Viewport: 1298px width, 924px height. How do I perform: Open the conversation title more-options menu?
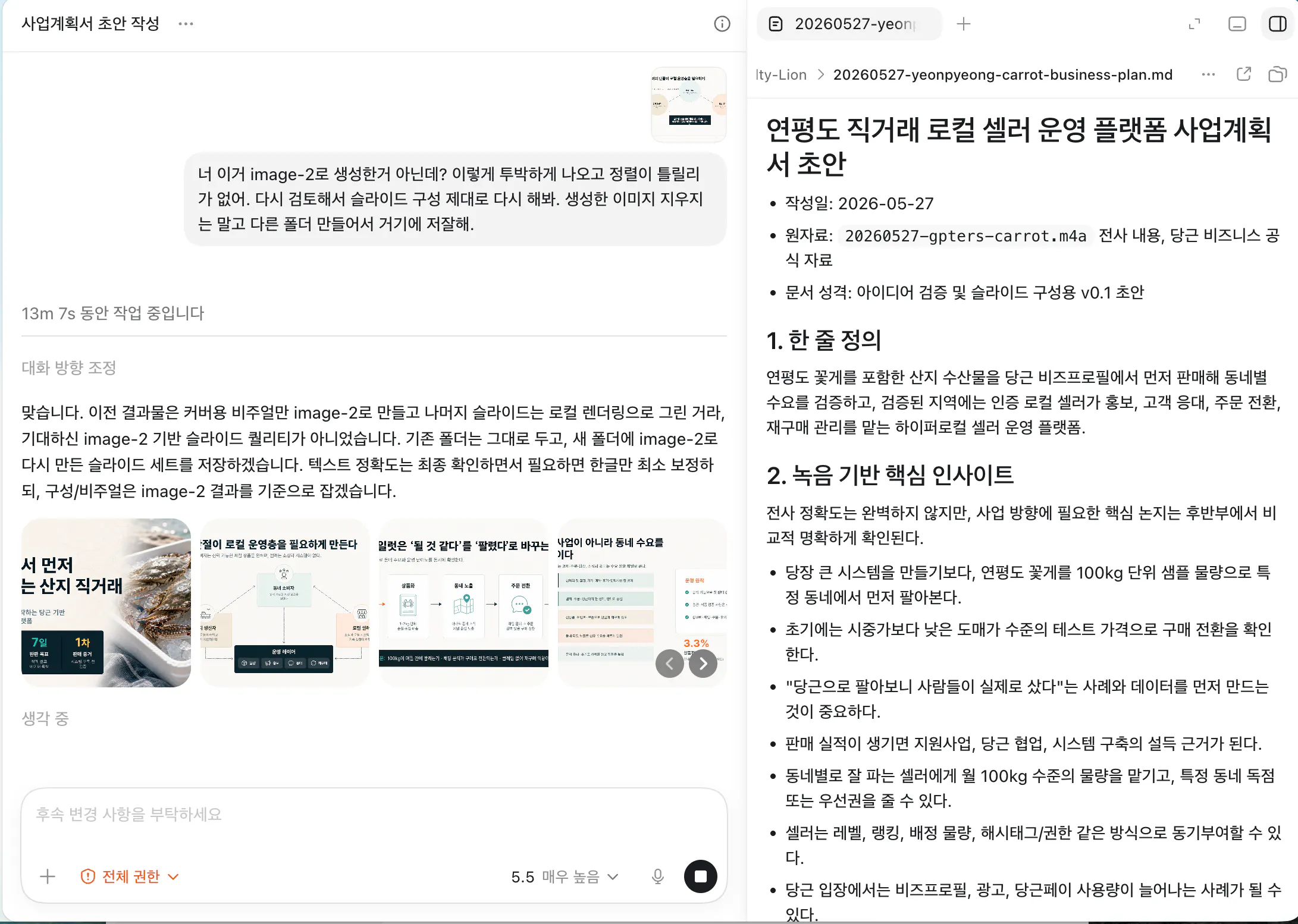[x=186, y=24]
